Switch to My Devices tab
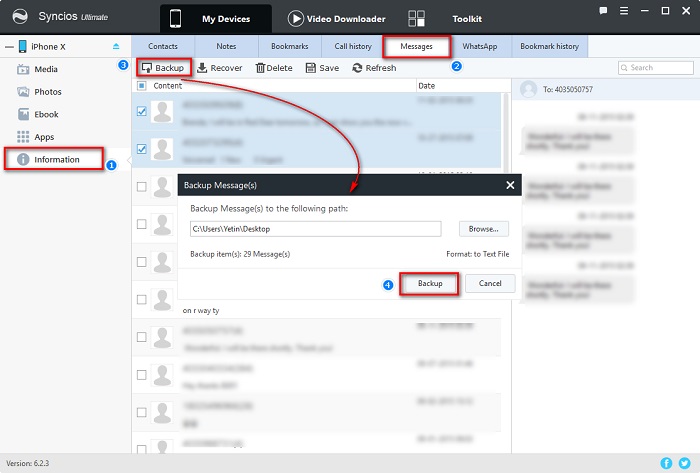This screenshot has width=700, height=473. tap(216, 19)
